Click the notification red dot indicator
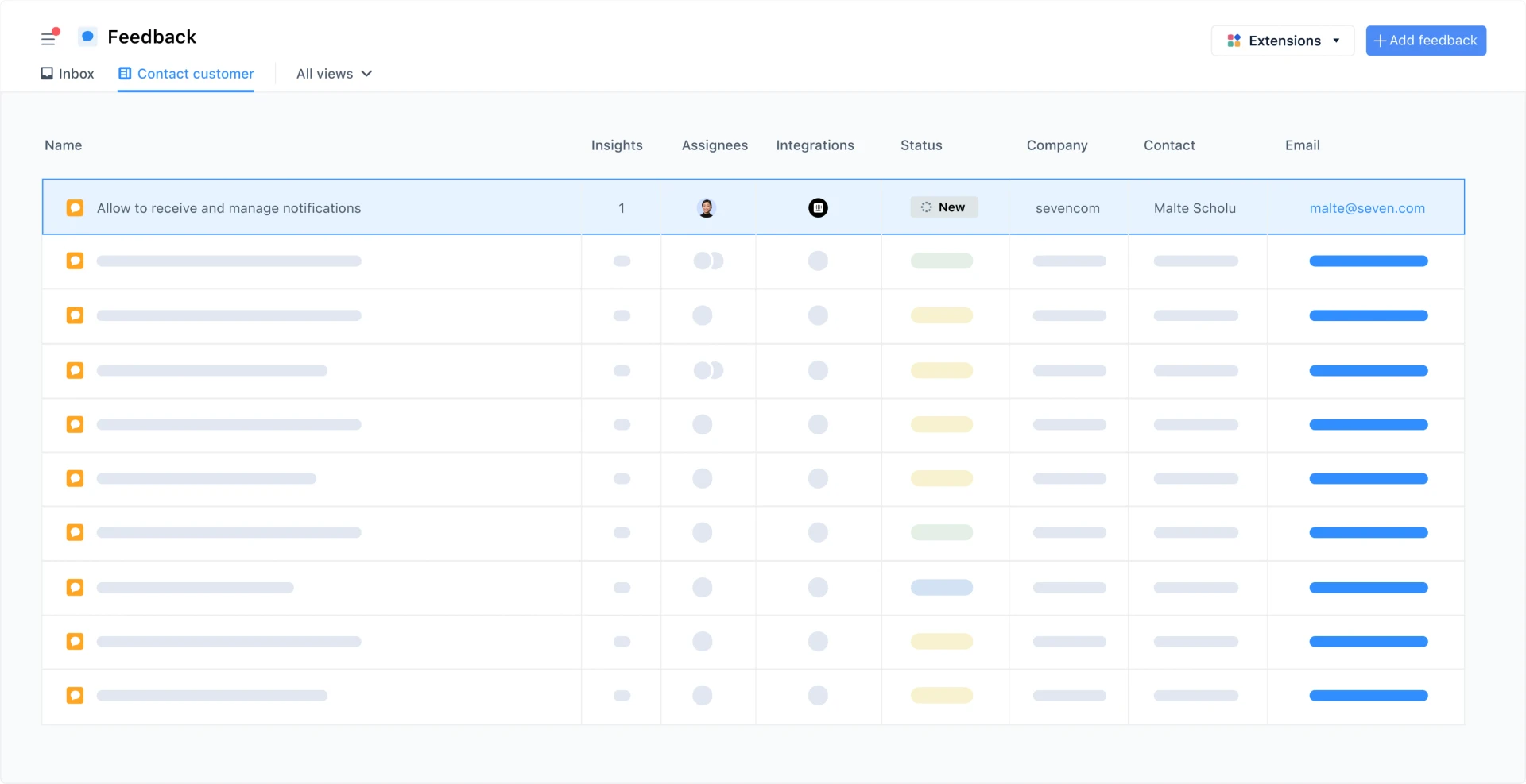The width and height of the screenshot is (1526, 784). click(x=56, y=30)
